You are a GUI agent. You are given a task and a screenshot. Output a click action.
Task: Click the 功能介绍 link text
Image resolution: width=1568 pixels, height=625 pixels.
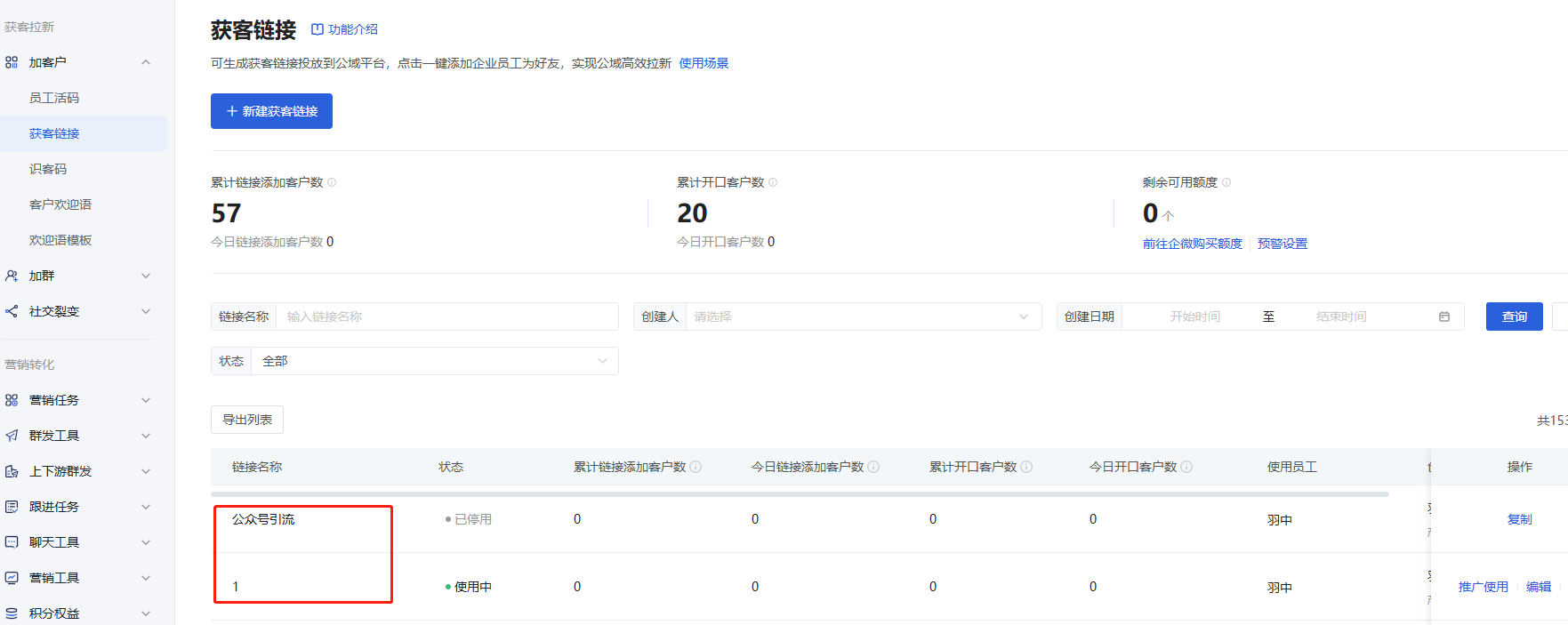click(x=353, y=29)
